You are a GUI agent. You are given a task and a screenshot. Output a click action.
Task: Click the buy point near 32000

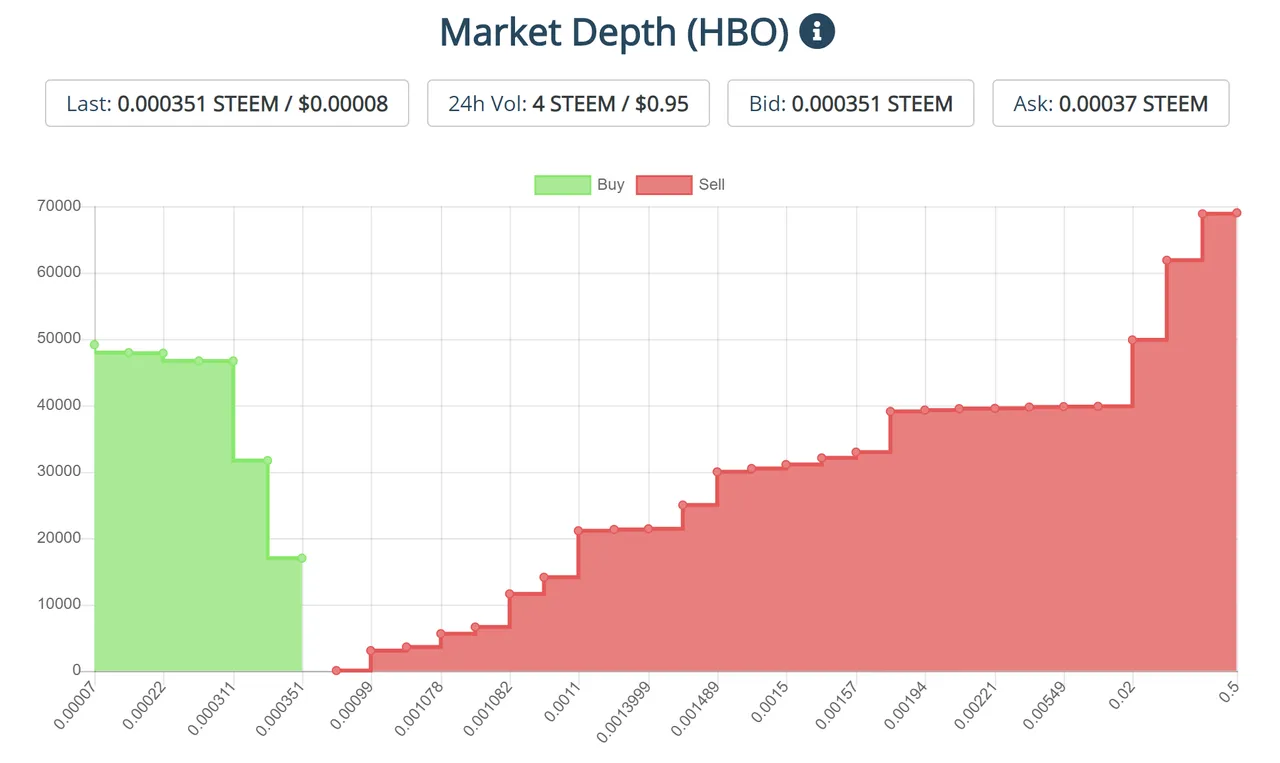coord(267,460)
